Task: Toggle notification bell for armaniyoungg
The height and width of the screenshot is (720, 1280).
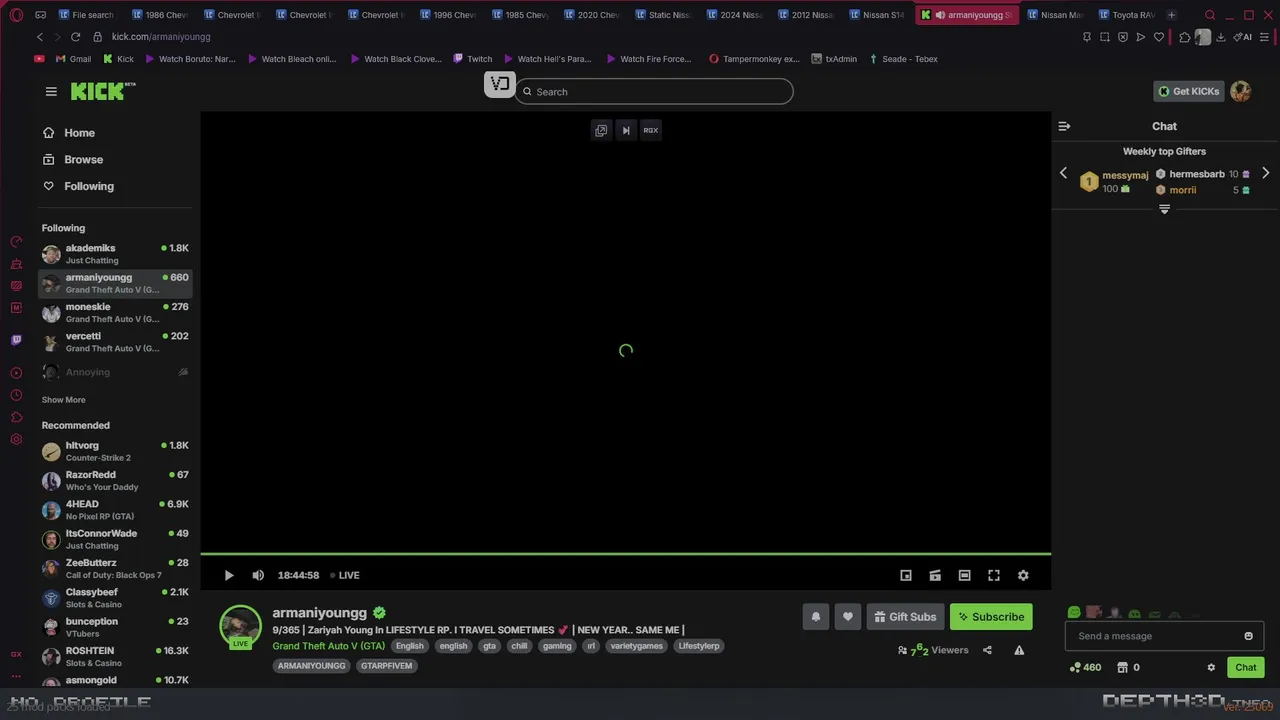Action: (815, 617)
